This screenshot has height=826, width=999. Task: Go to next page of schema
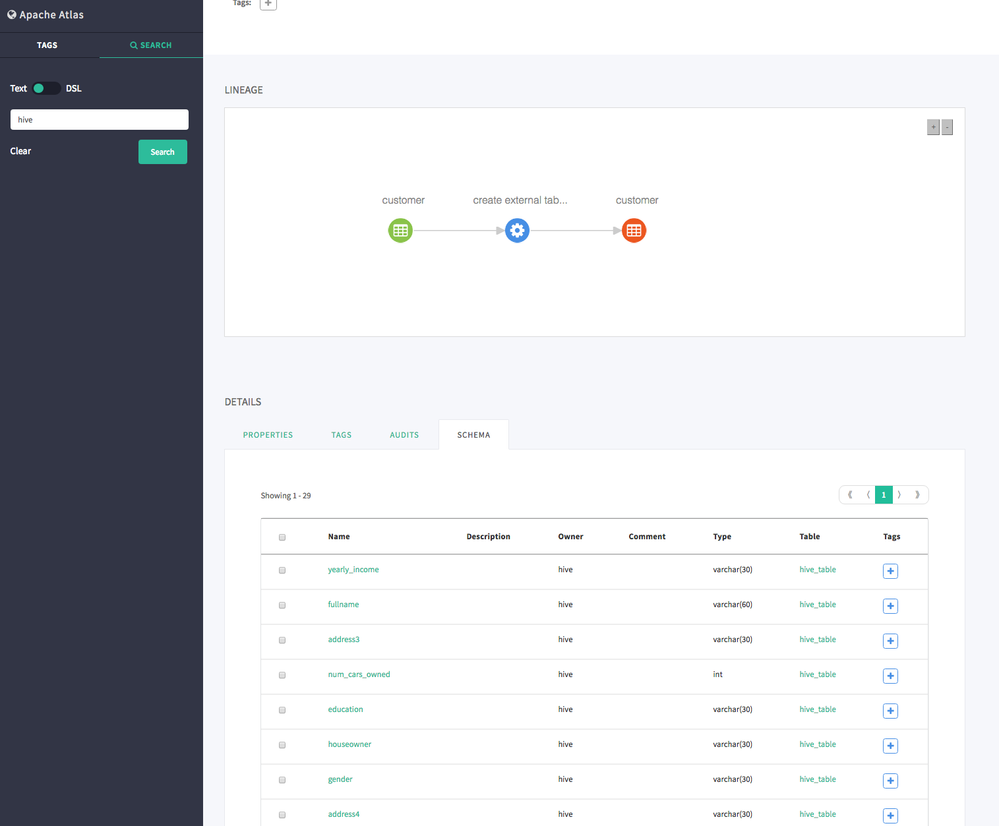(900, 495)
